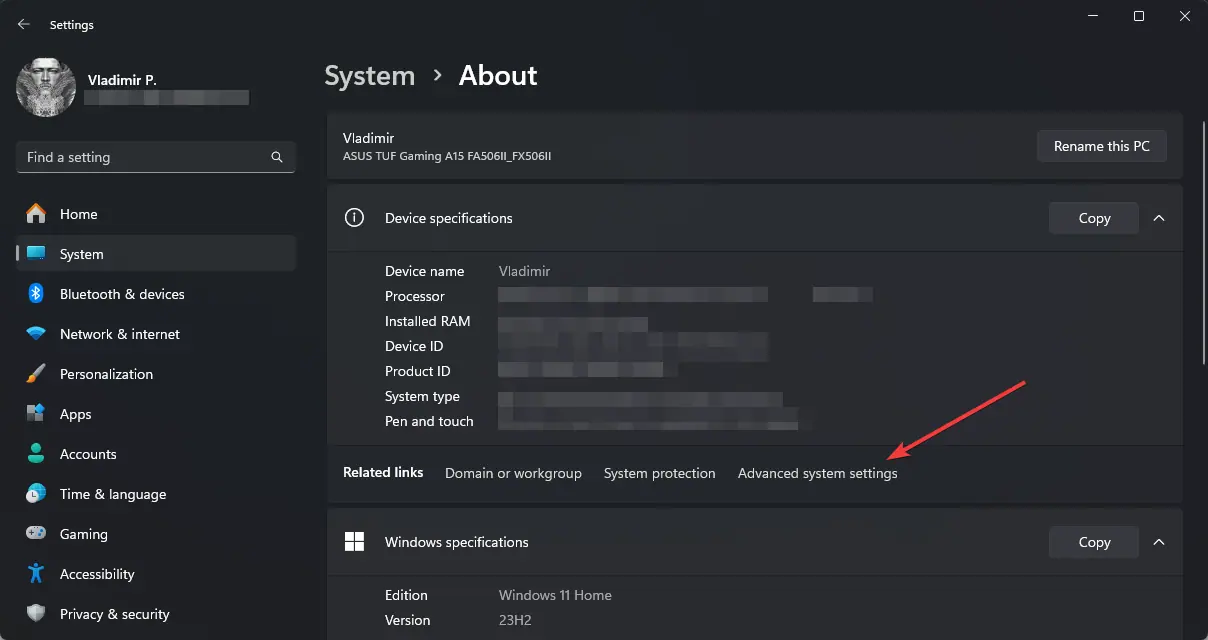Open Bluetooth & devices settings
The width and height of the screenshot is (1208, 640).
tap(156, 294)
